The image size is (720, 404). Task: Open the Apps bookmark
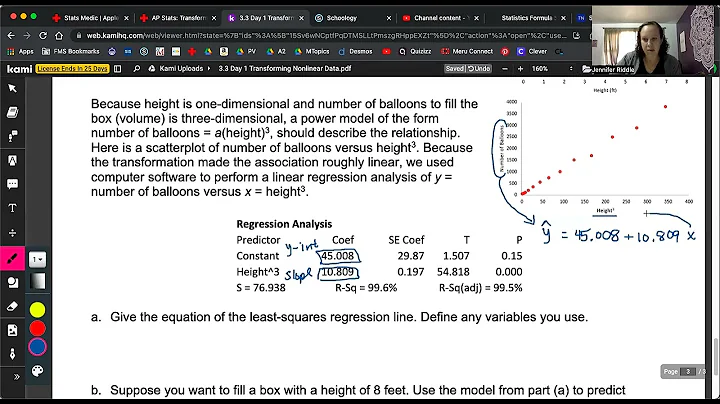click(21, 51)
